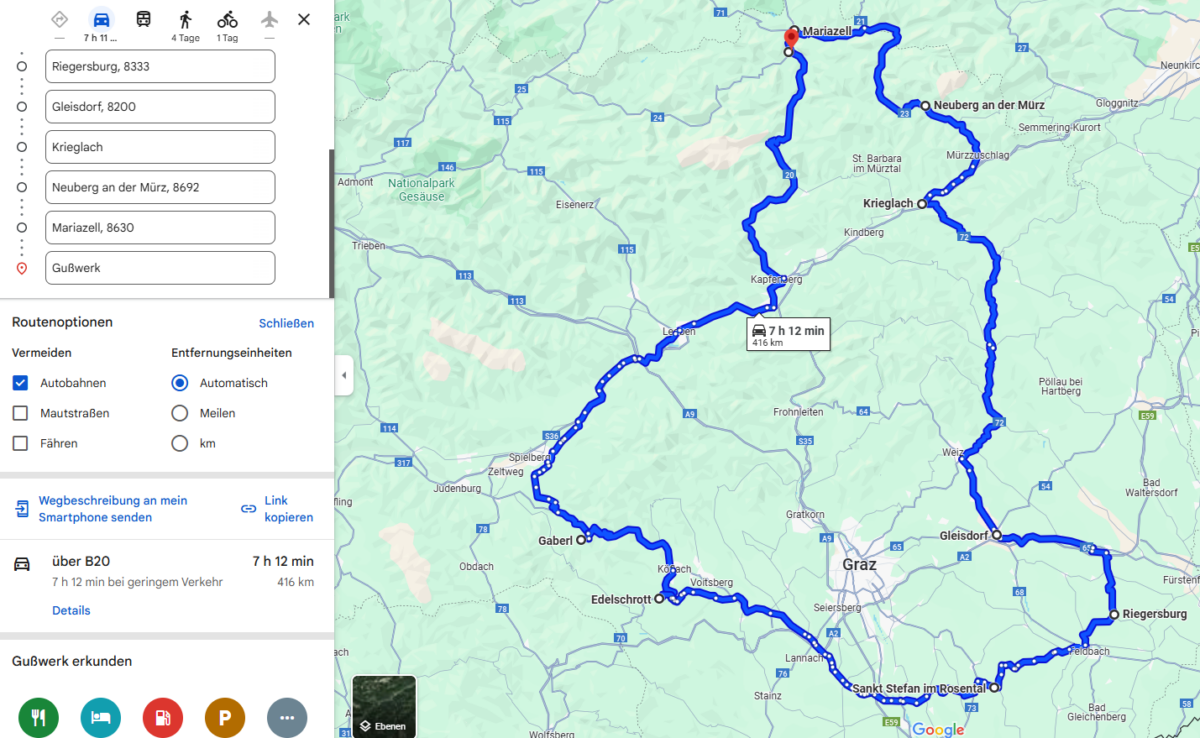Click the parking explore icon
Screen dimensions: 1200x738
point(225,717)
